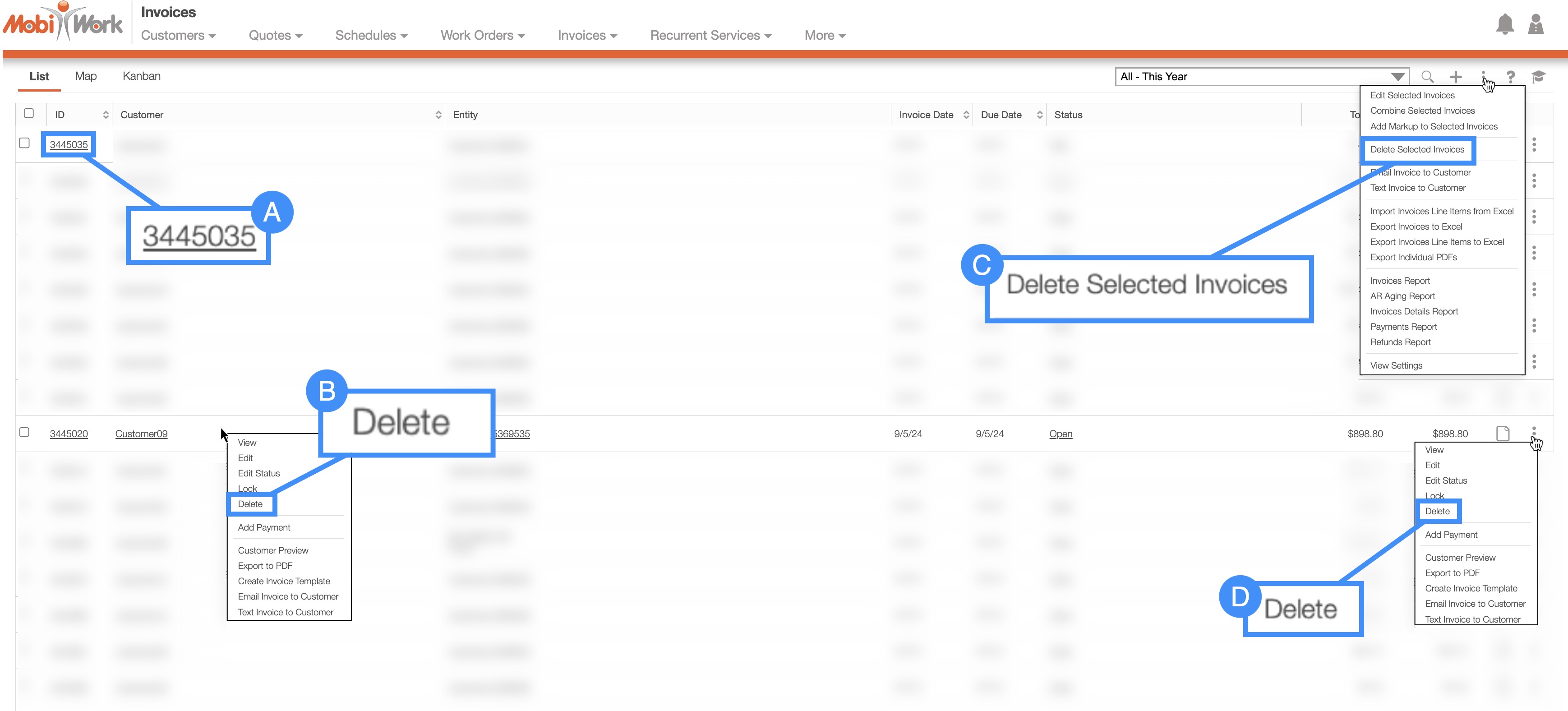Click the MobiWork logo
The image size is (1568, 711).
[x=63, y=23]
